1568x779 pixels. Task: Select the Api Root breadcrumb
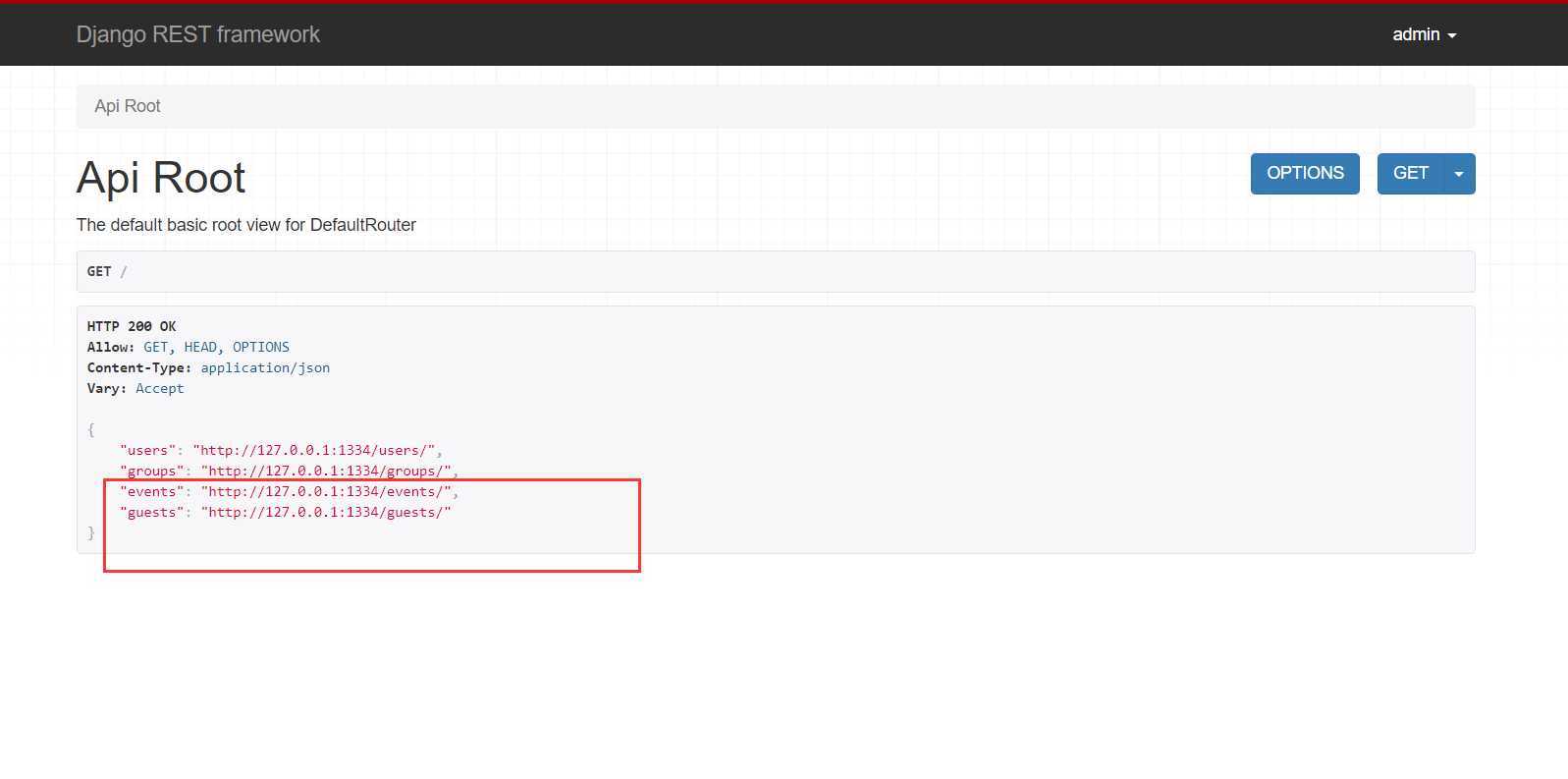click(x=128, y=106)
